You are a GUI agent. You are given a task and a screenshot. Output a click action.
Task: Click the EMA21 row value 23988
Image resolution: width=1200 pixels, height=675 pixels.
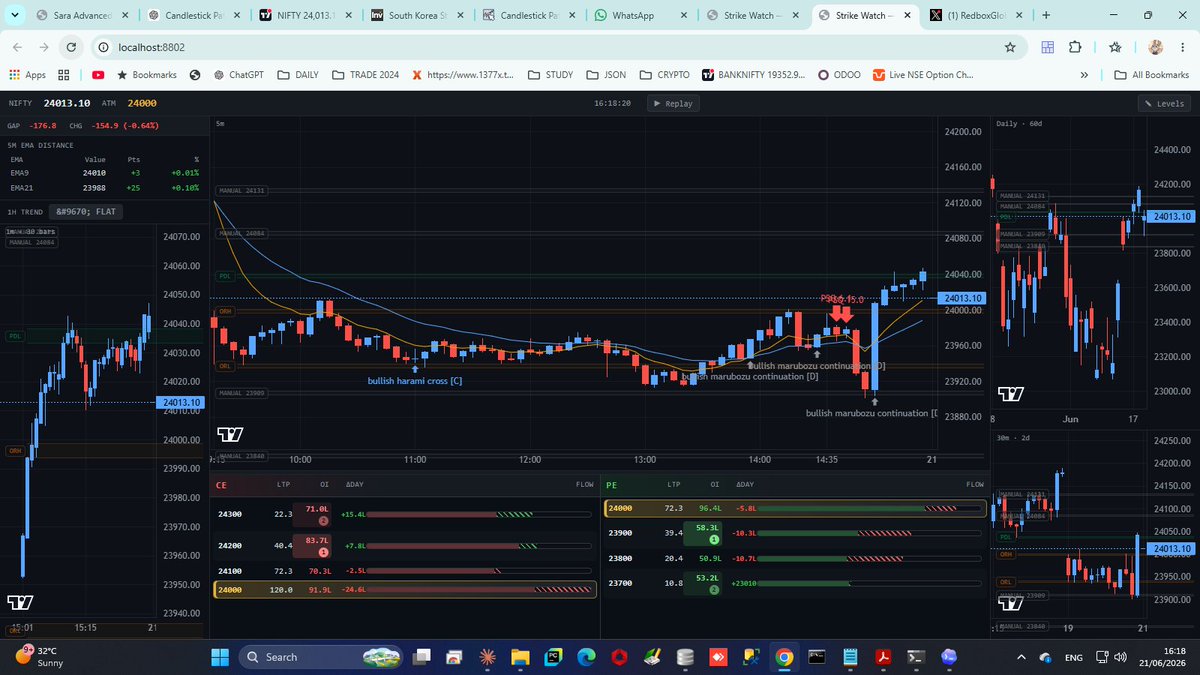tap(94, 187)
